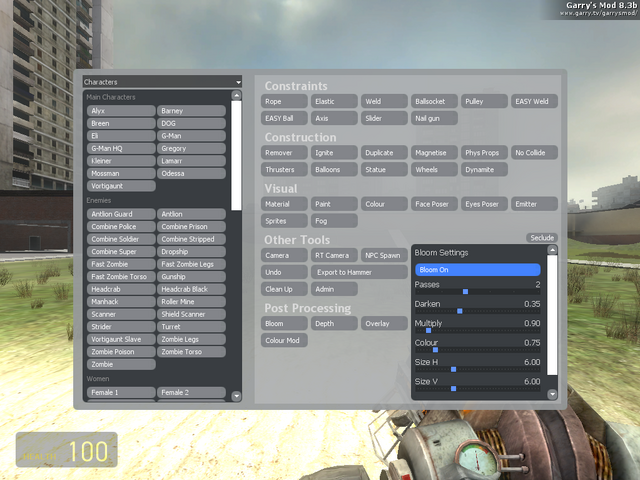Select the Pulley tool
Screen dimensions: 640x480
click(x=484, y=101)
